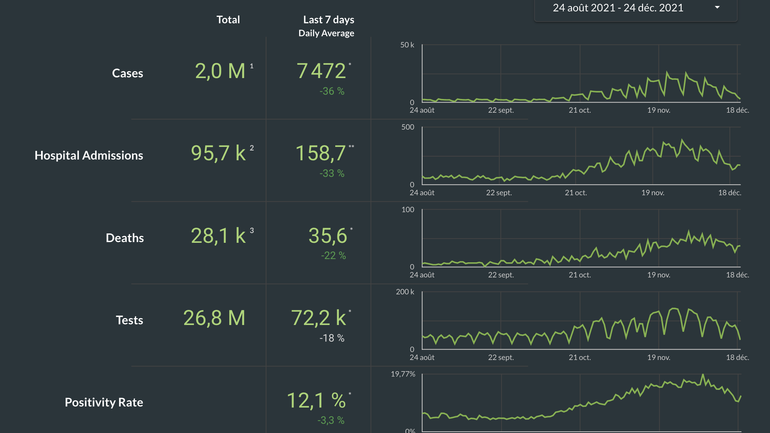Select the Hospital Admissions trend chart
The image size is (770, 433).
(582, 157)
